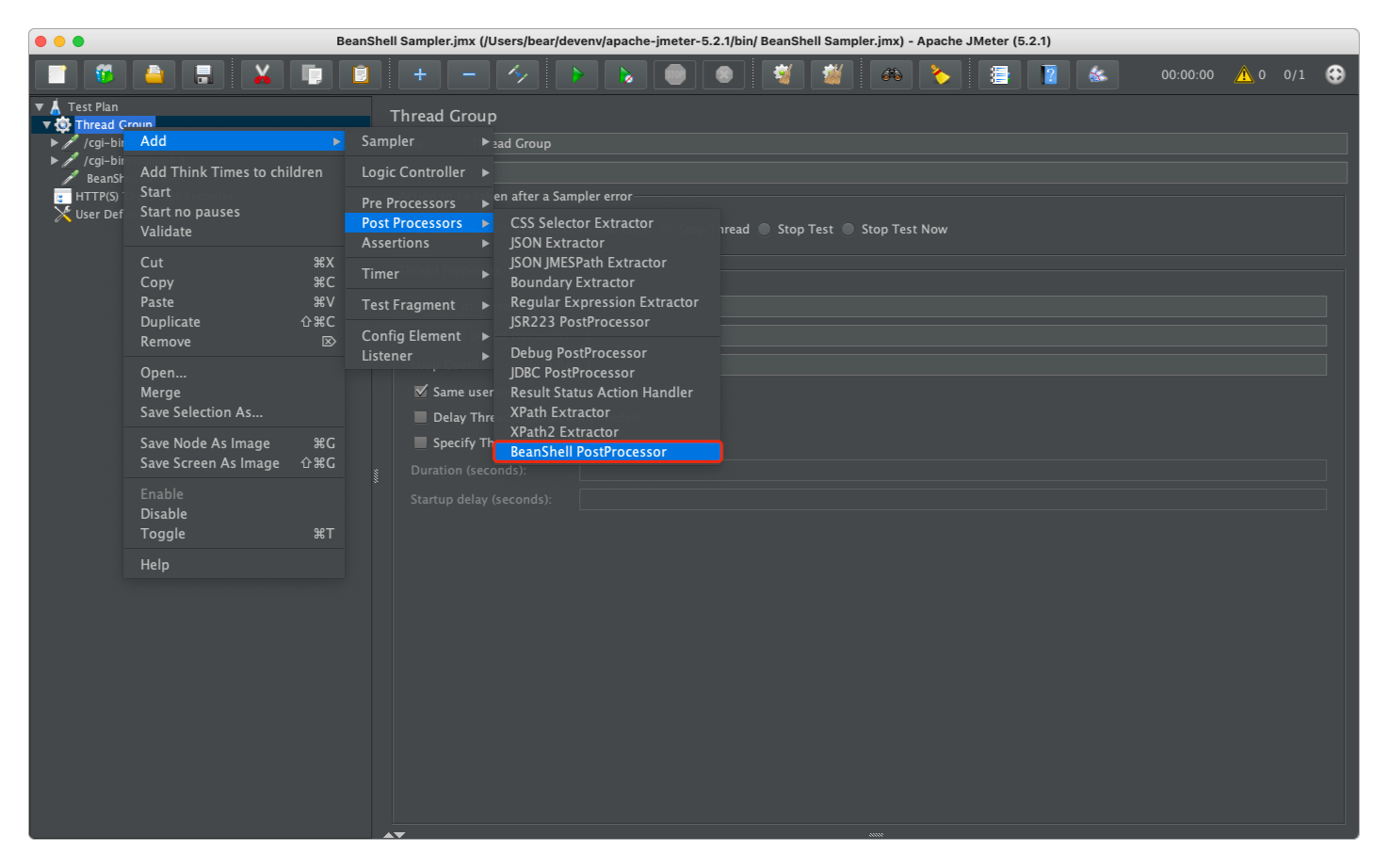Select the User Defined Variables tree item
Screen dimensions: 1388x868
point(89,215)
